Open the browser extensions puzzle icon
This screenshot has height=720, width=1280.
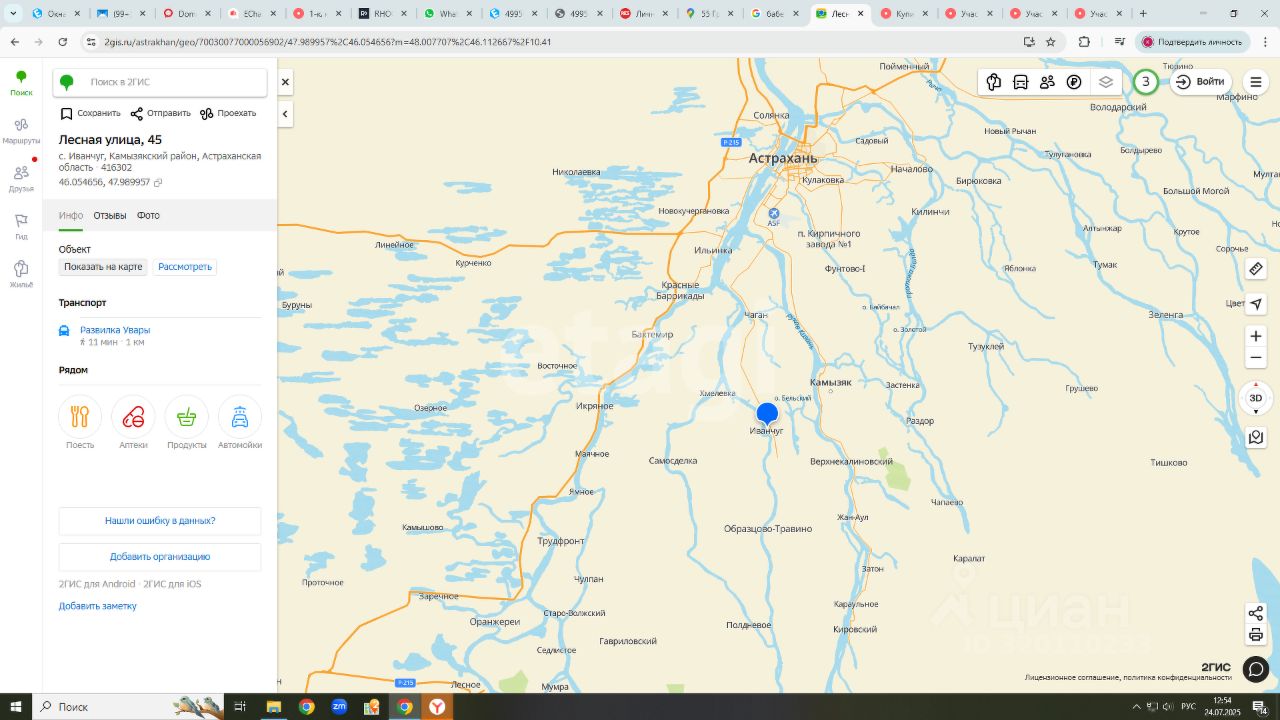coord(1084,42)
